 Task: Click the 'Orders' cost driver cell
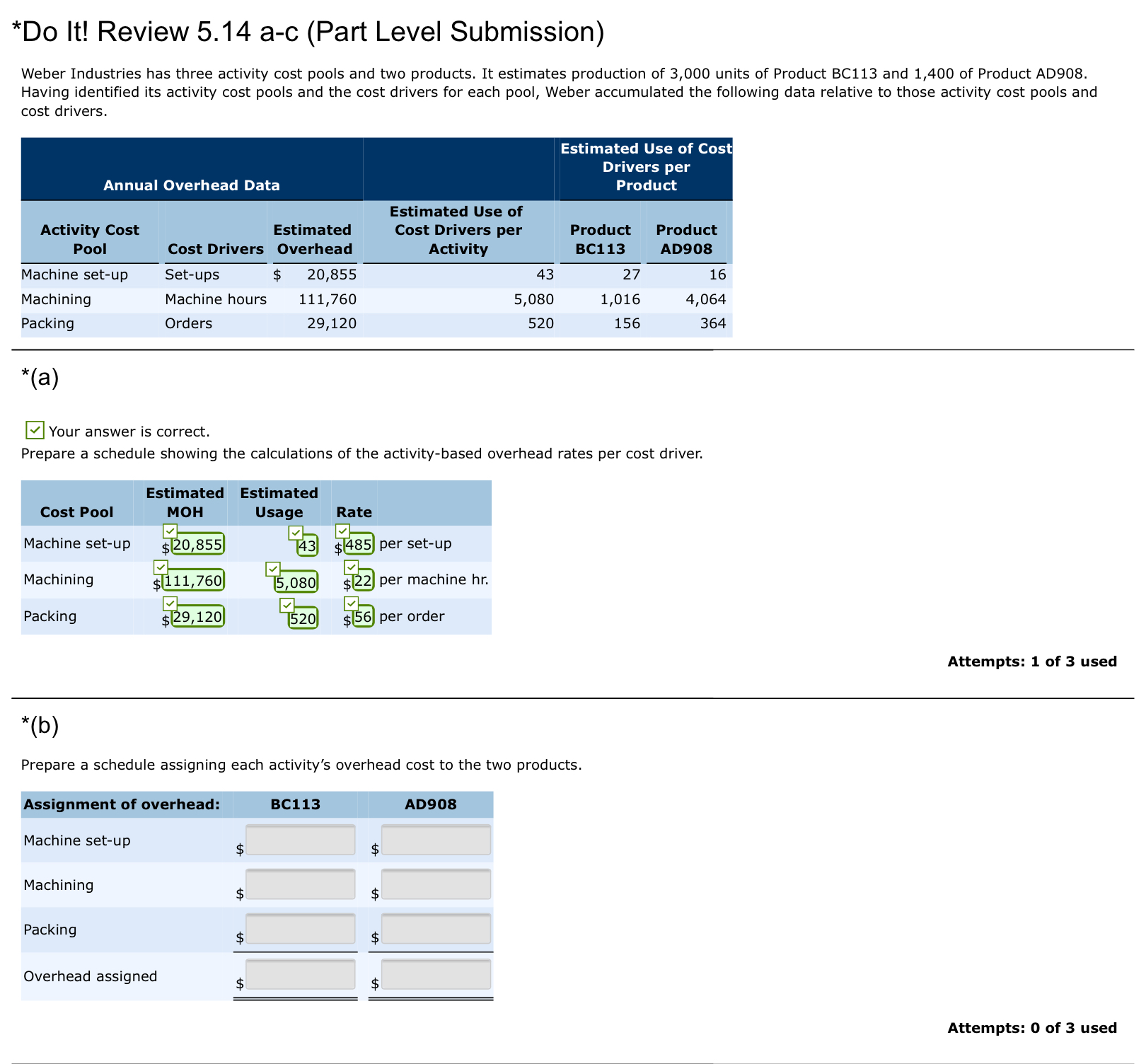click(x=188, y=323)
